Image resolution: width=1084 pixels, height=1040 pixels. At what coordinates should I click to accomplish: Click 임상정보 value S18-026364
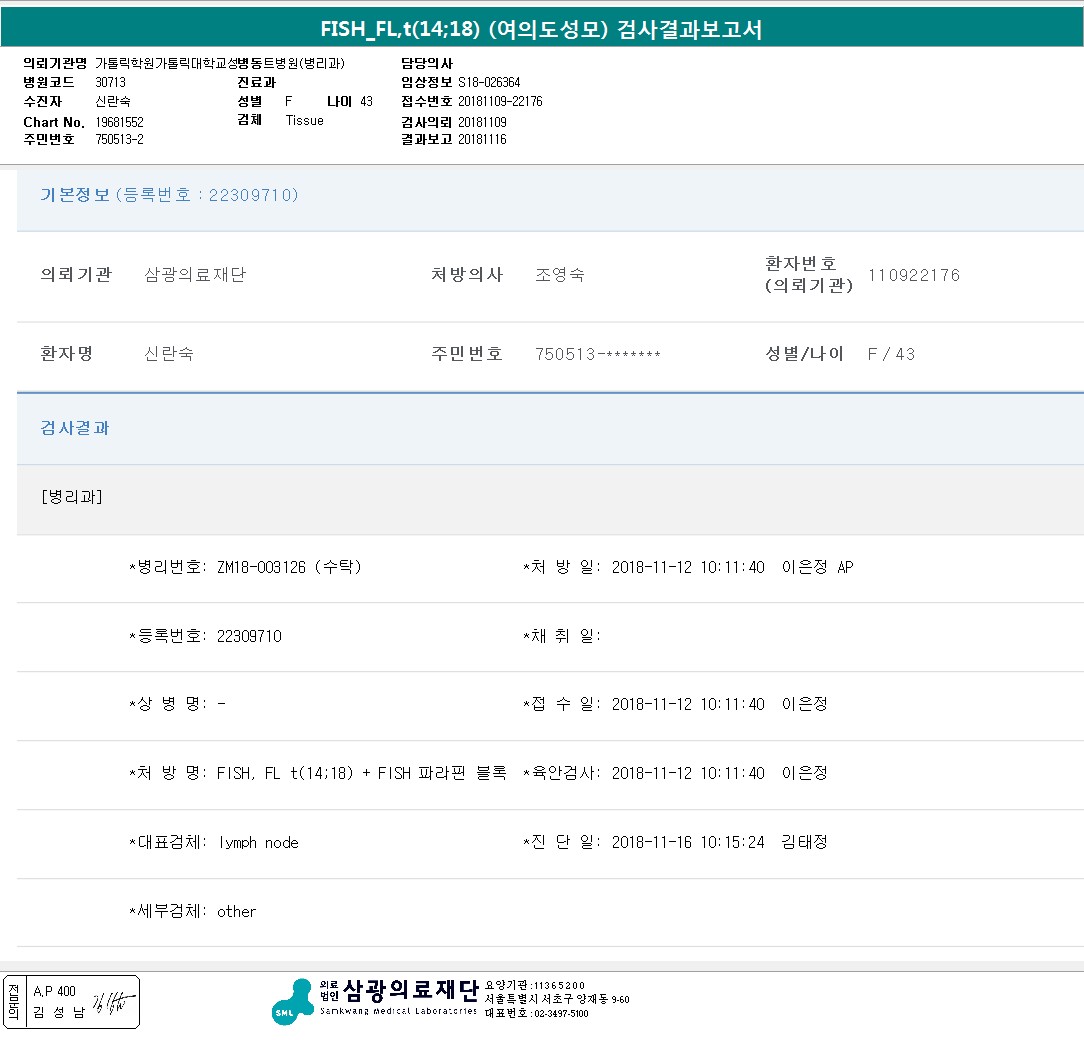click(489, 82)
